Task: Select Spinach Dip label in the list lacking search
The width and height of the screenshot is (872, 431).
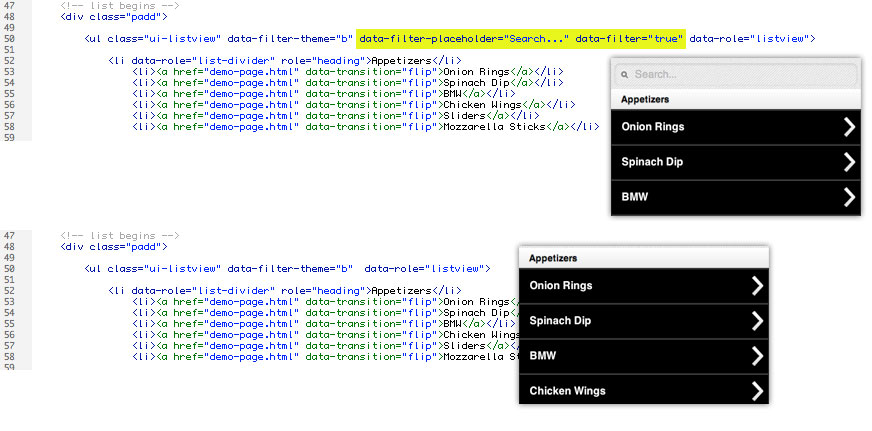Action: pyautogui.click(x=560, y=321)
